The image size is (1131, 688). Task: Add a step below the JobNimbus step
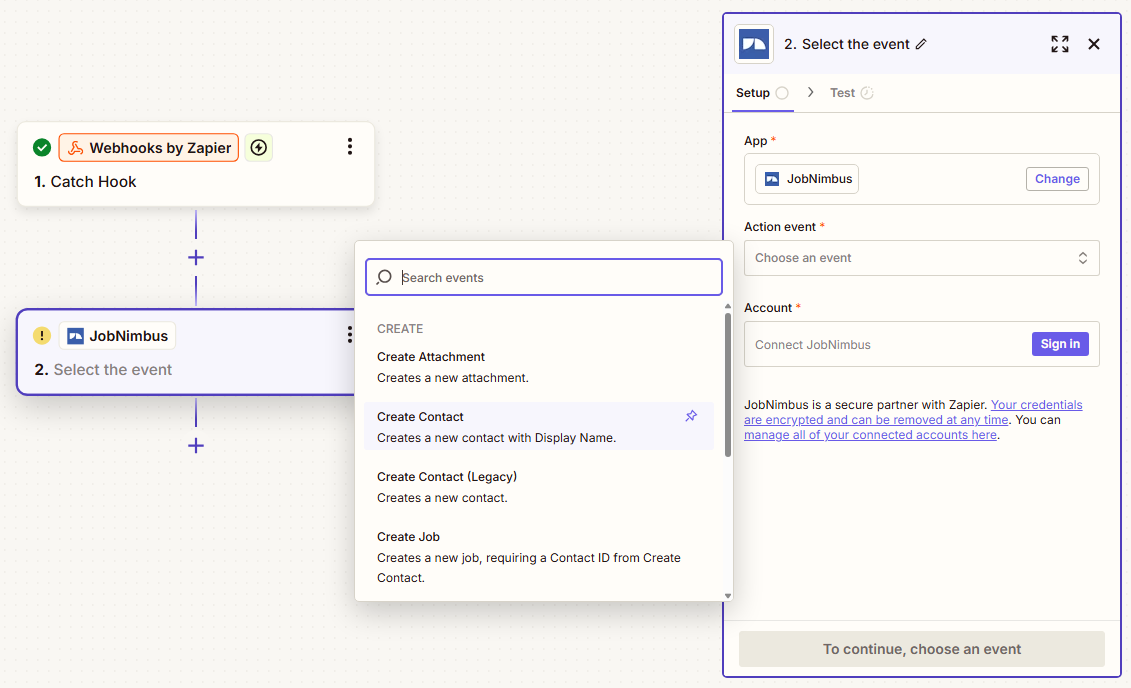[x=195, y=446]
